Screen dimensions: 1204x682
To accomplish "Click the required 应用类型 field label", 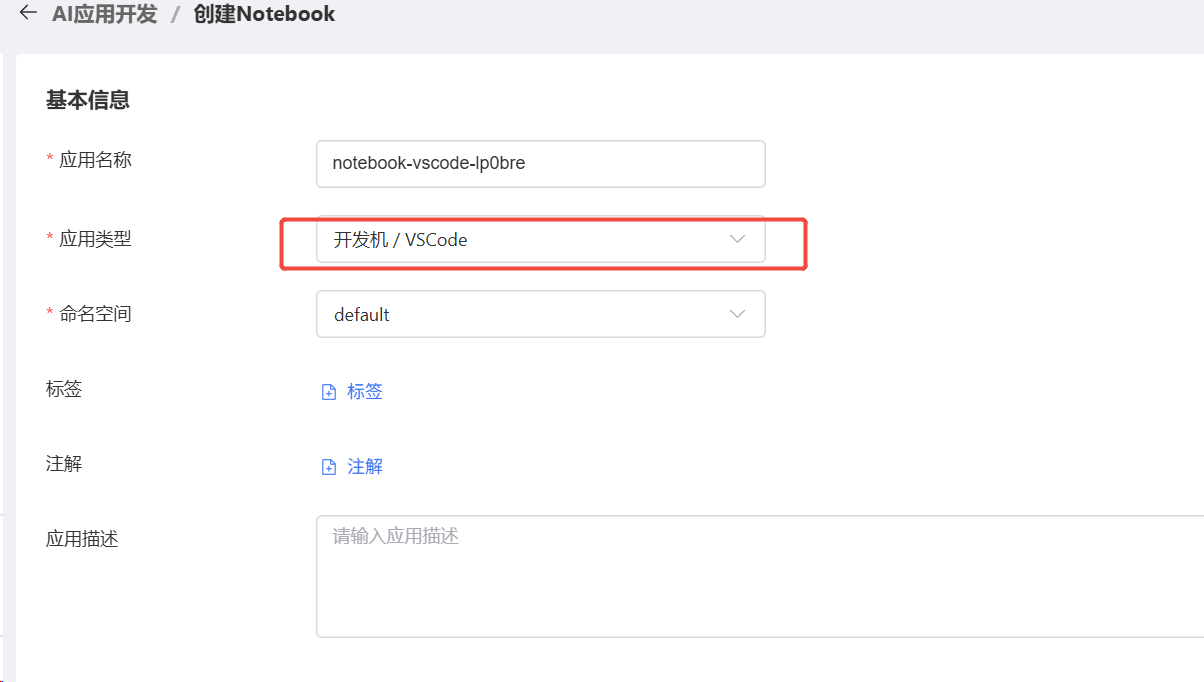I will pyautogui.click(x=95, y=239).
